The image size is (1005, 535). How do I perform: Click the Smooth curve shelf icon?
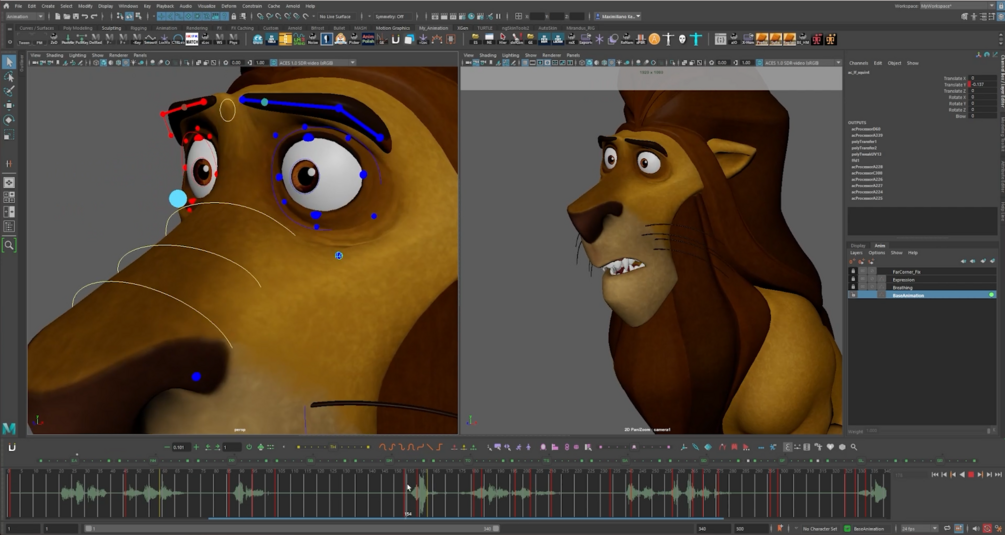150,40
